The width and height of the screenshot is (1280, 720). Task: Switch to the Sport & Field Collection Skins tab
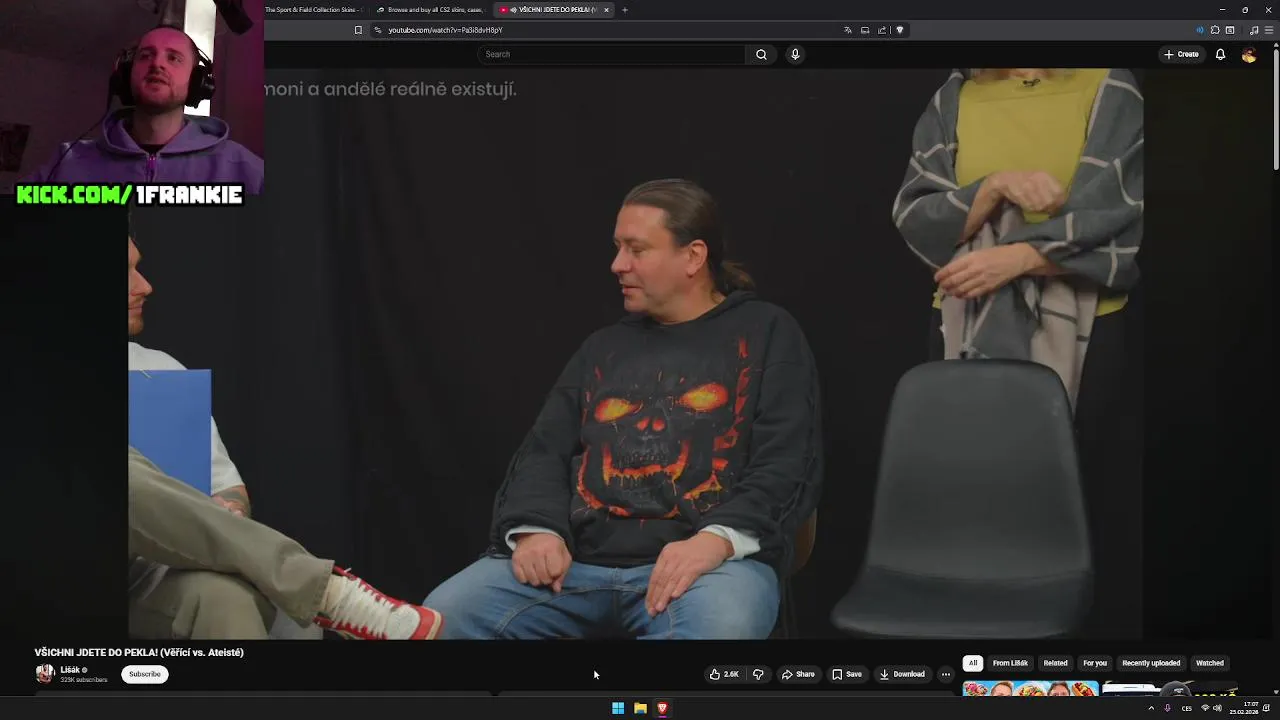[x=314, y=10]
